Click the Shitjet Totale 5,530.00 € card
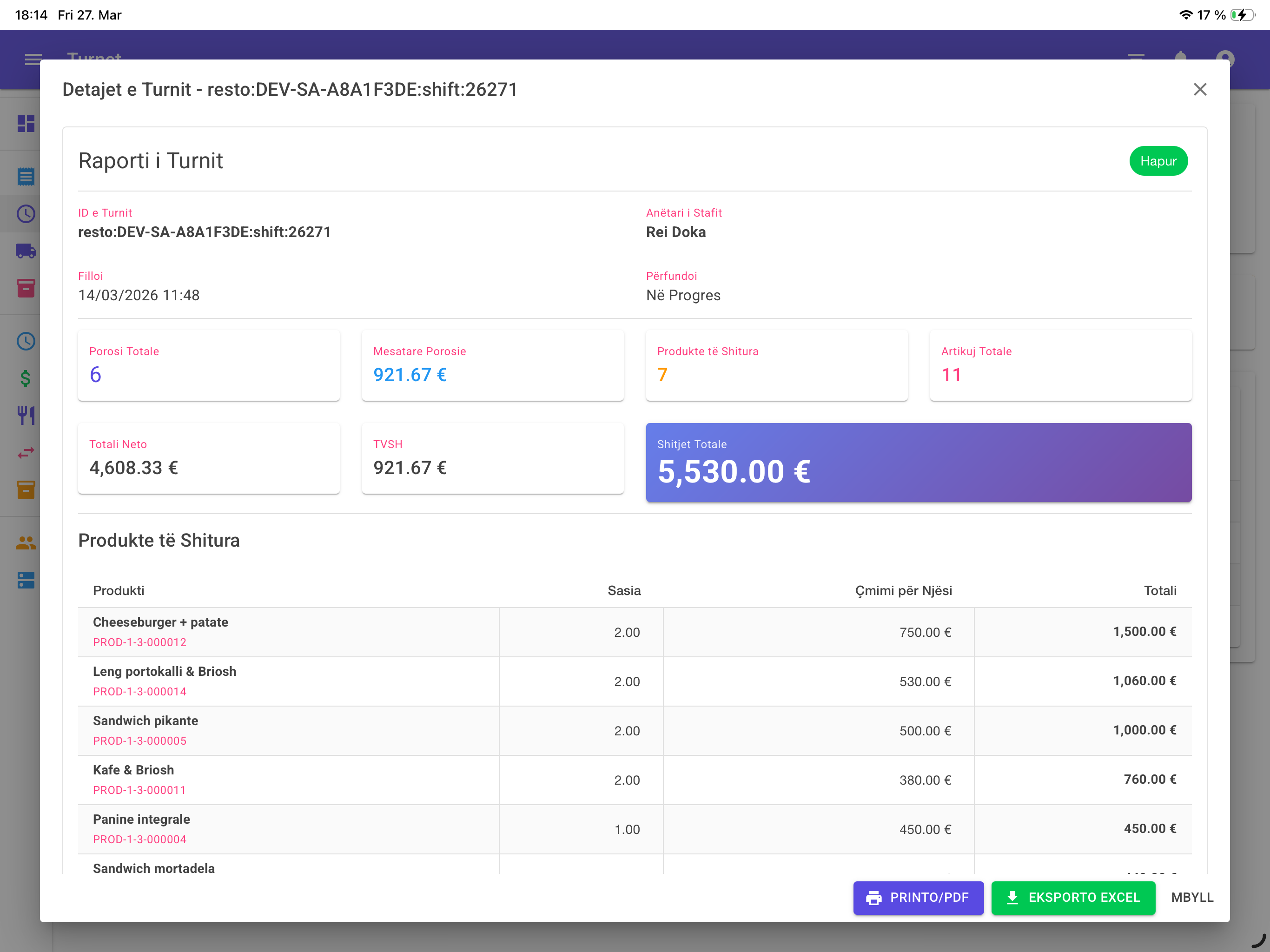The image size is (1270, 952). click(x=919, y=462)
